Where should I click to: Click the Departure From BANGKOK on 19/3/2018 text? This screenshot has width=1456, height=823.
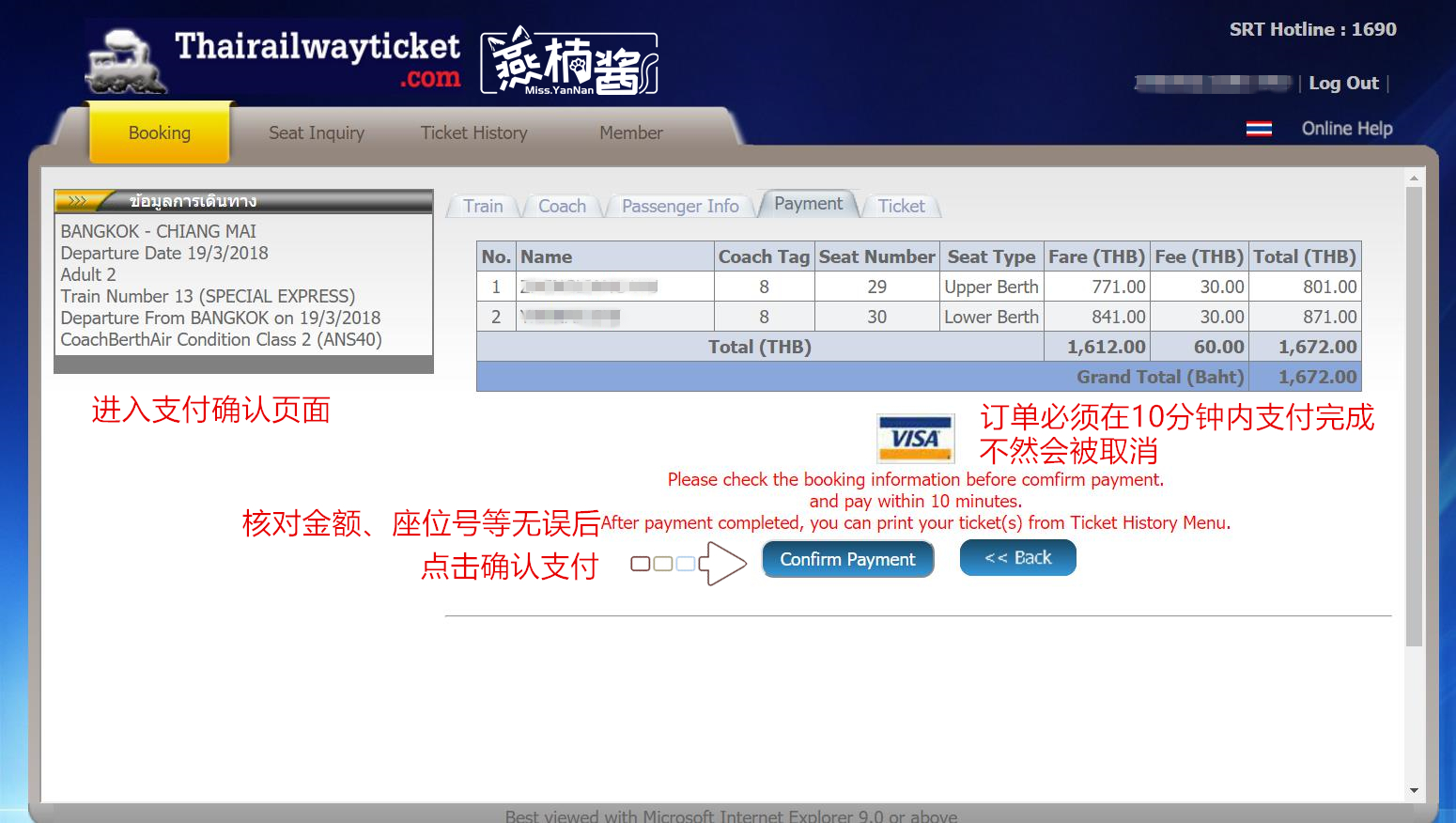click(x=221, y=318)
